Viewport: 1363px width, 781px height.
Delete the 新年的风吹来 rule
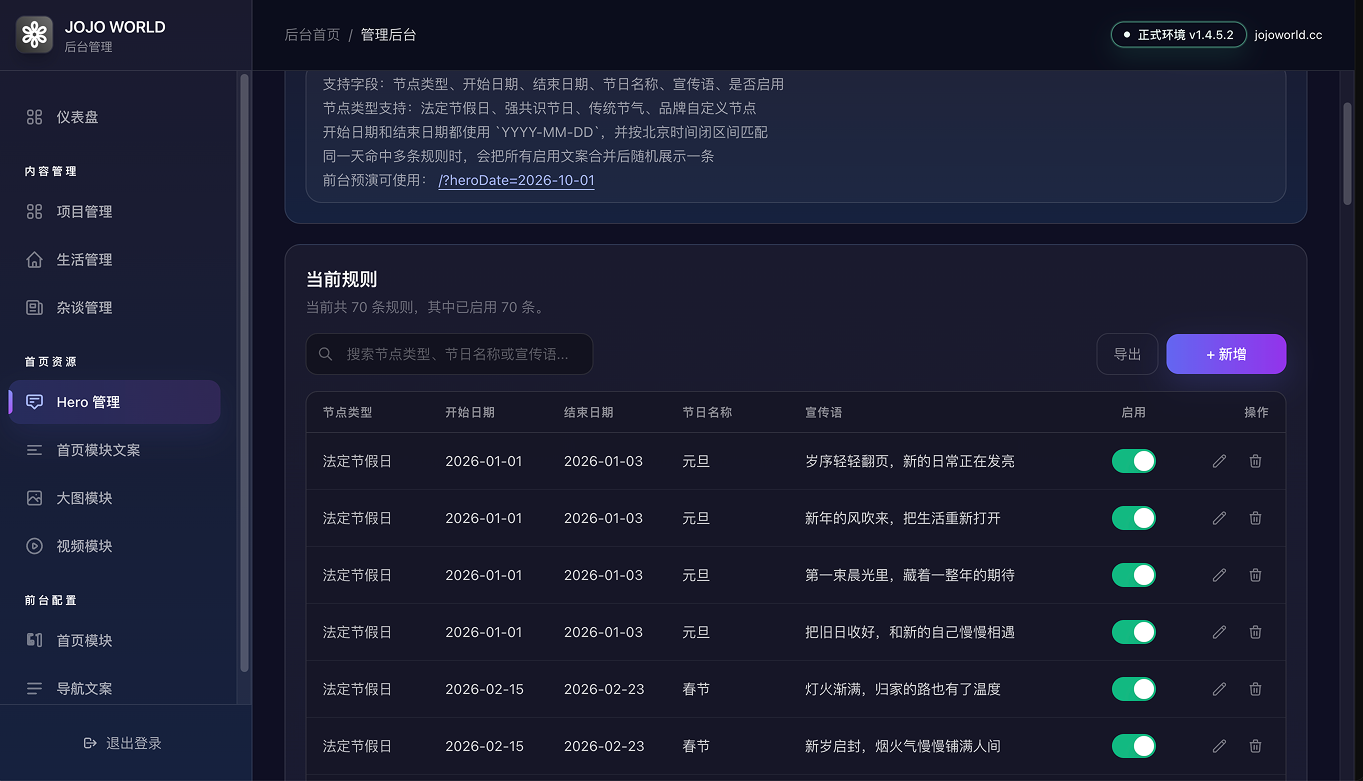pos(1255,518)
